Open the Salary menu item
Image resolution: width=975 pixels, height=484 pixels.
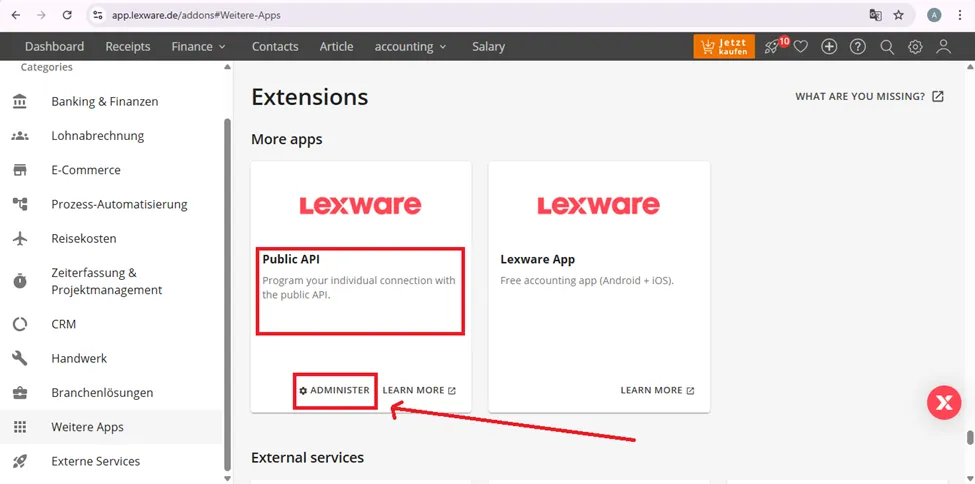click(x=488, y=47)
